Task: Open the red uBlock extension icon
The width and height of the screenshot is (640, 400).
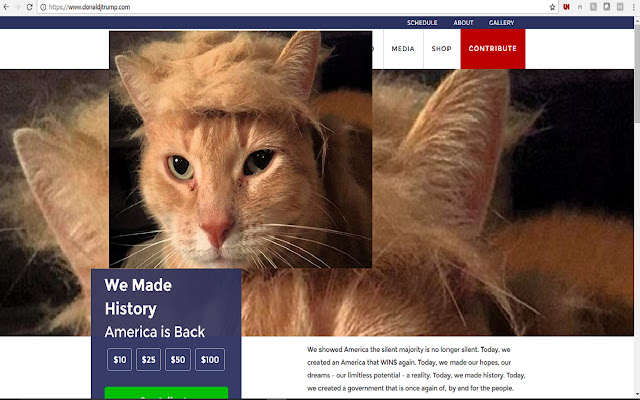Action: 566,7
